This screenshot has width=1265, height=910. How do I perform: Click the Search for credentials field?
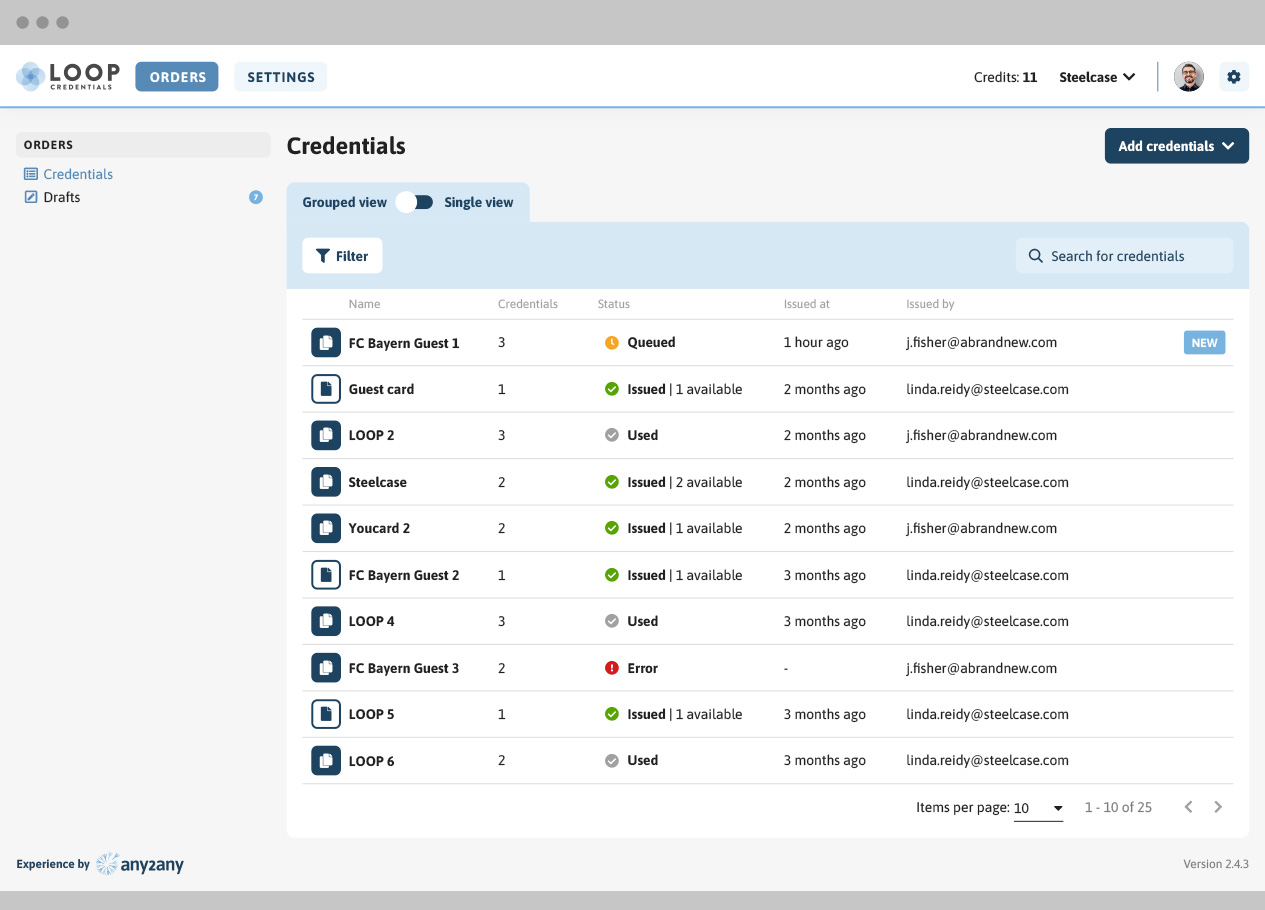[1125, 256]
